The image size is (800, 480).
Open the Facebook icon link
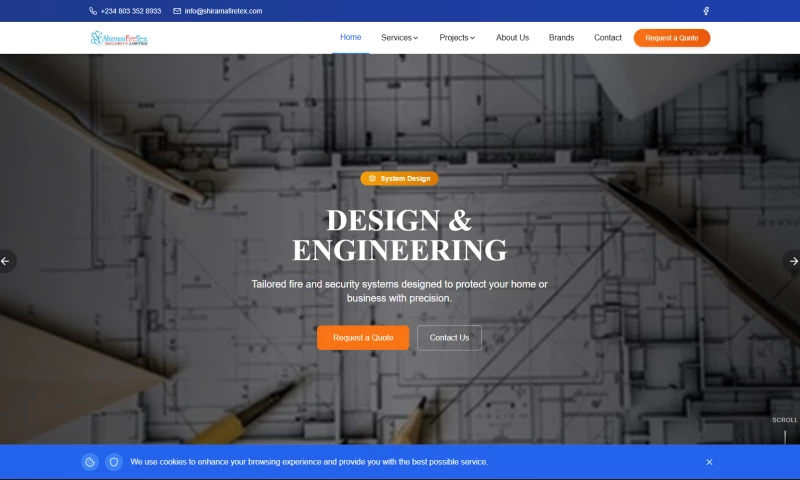click(x=706, y=11)
